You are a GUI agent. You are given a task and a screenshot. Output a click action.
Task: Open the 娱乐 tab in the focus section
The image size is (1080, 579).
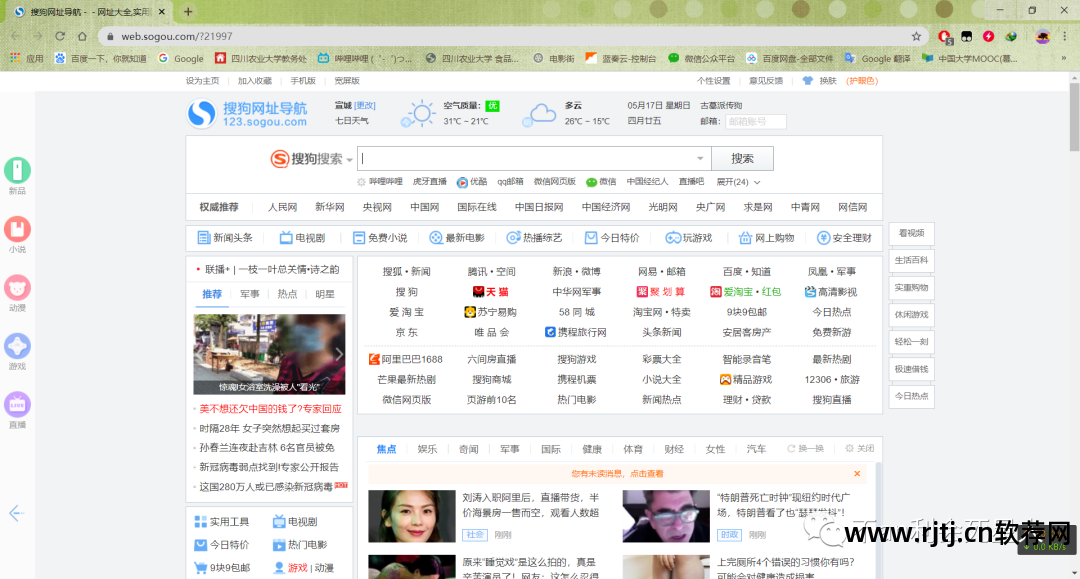coord(426,448)
